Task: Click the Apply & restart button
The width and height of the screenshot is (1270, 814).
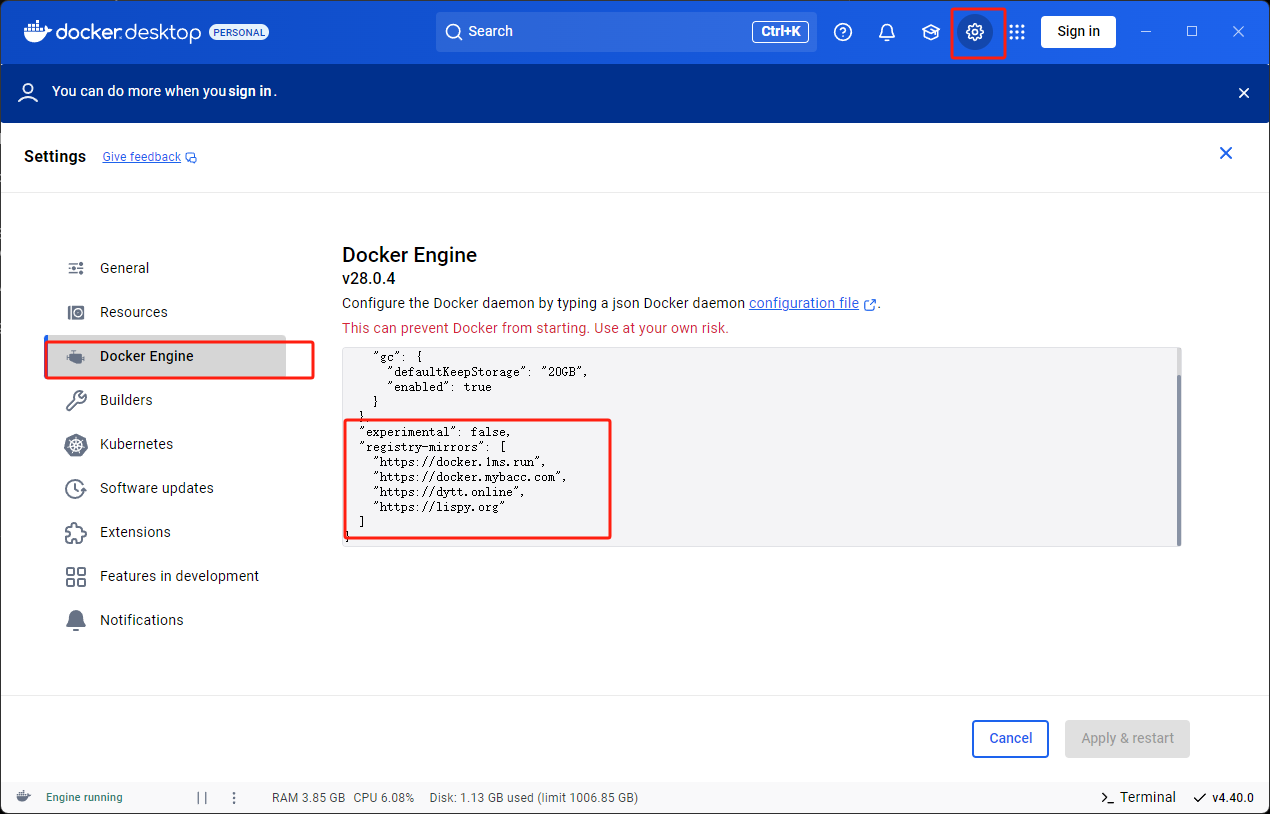Action: click(1127, 738)
